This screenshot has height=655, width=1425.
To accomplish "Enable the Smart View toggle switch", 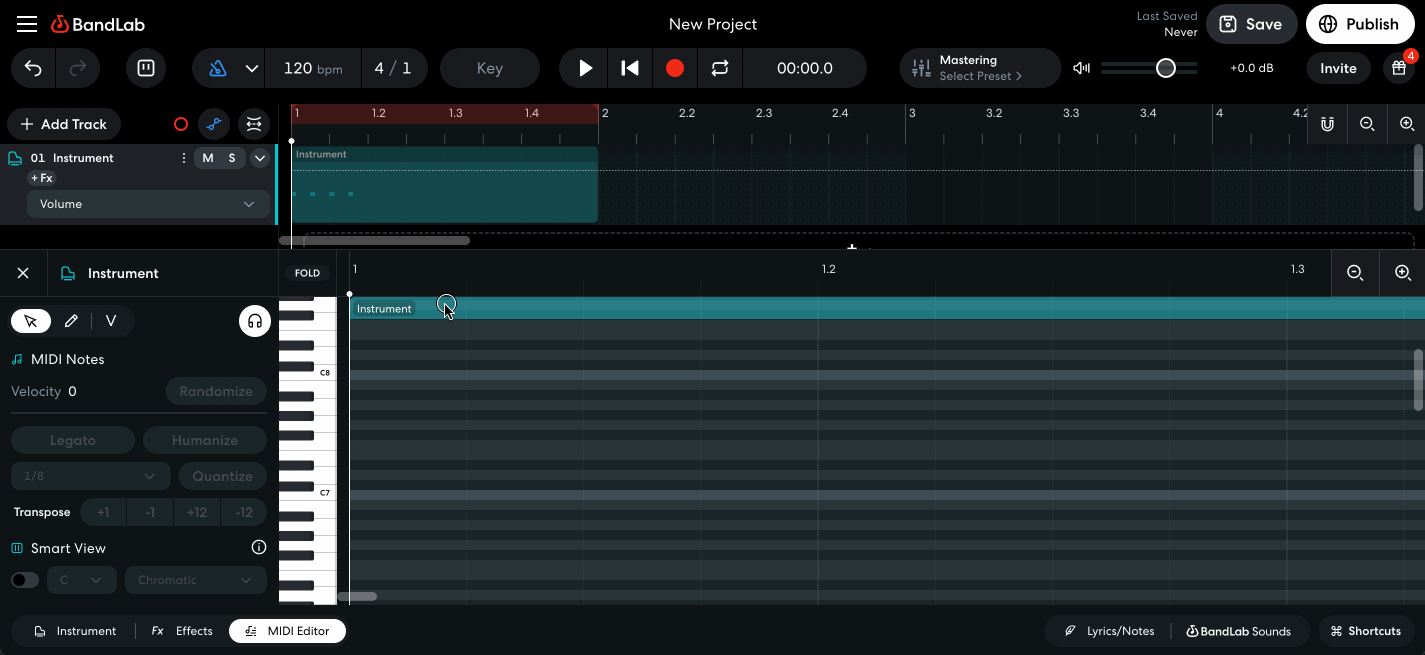I will click(x=25, y=580).
